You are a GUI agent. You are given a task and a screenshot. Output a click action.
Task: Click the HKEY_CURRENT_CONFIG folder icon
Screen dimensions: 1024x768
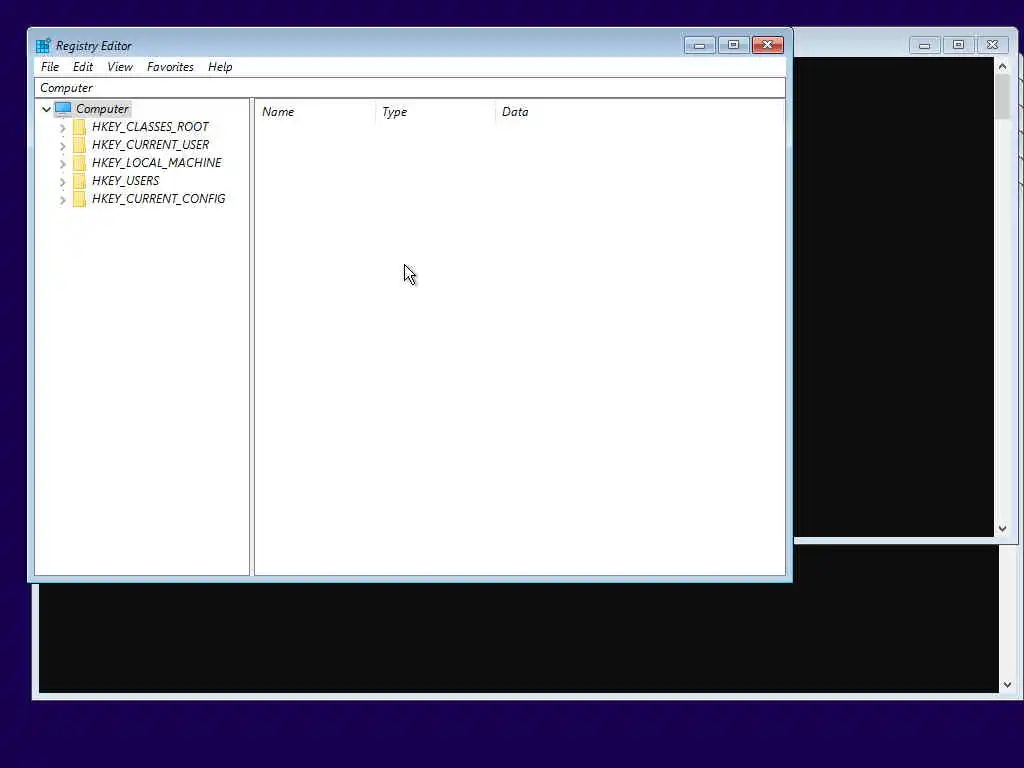[x=79, y=199]
